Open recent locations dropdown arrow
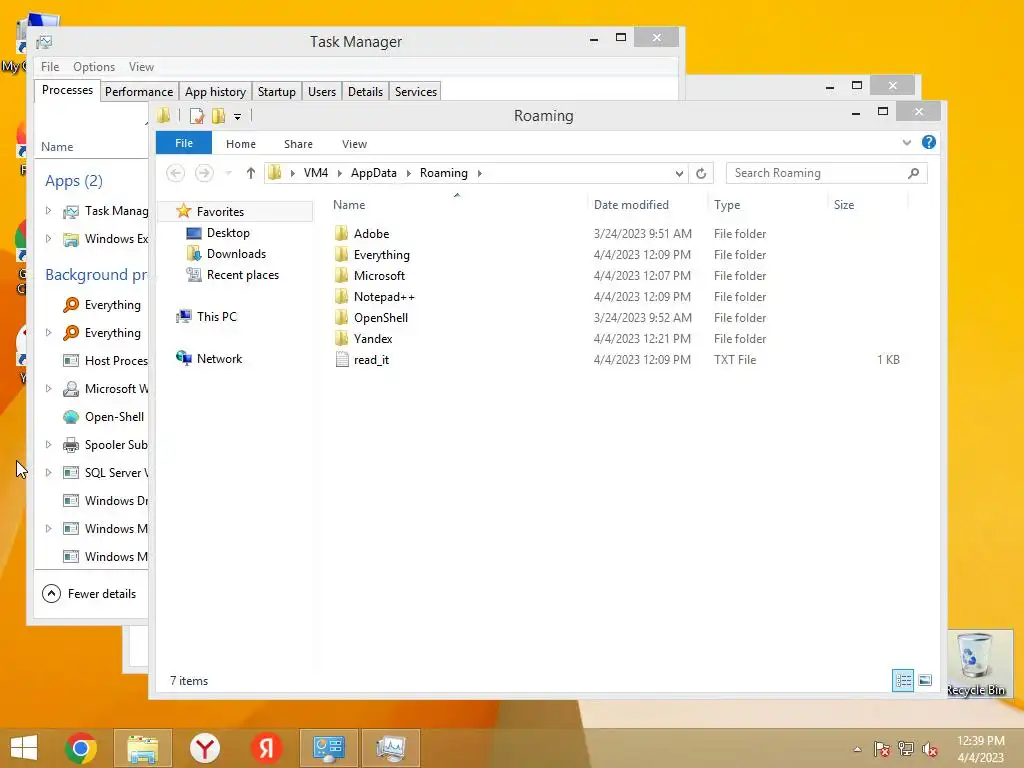This screenshot has height=768, width=1024. (228, 173)
